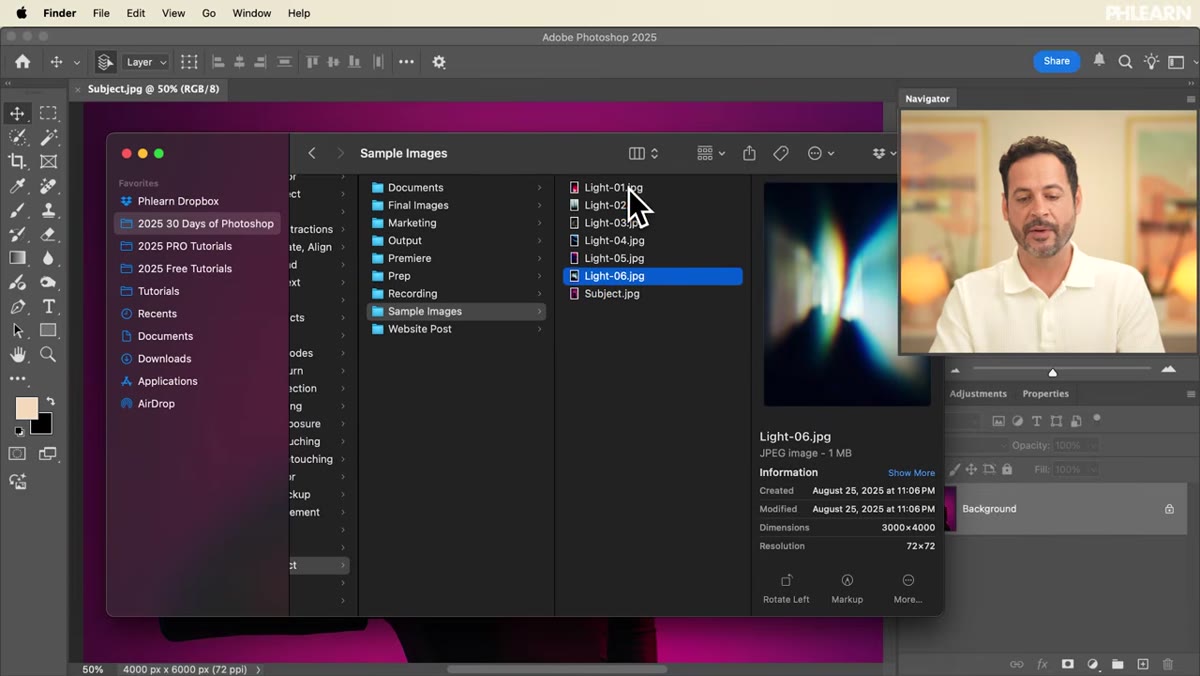This screenshot has height=676, width=1200.
Task: Click the Finder share icon
Action: pos(749,153)
